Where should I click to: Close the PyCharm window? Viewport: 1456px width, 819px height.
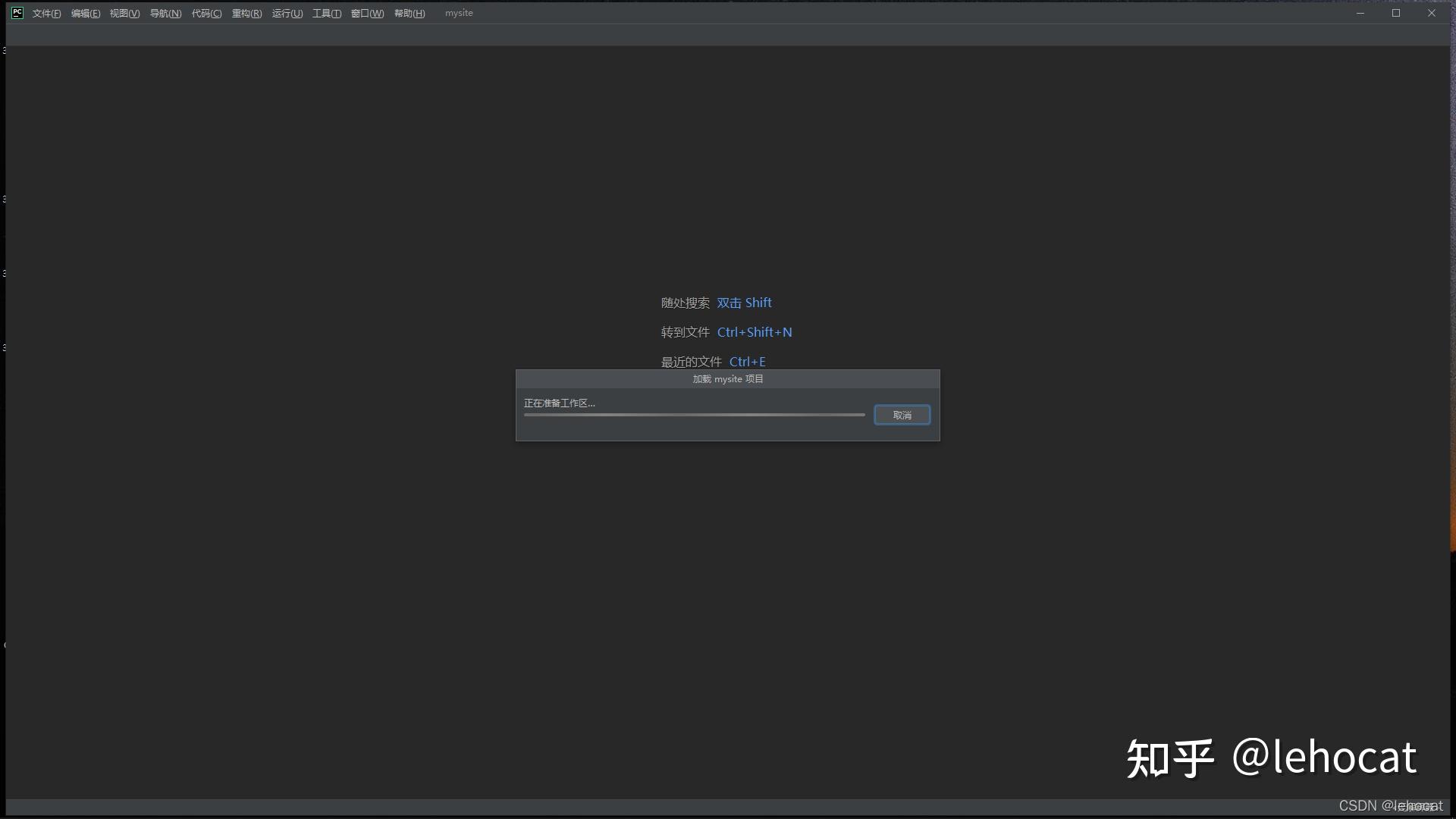(1432, 13)
